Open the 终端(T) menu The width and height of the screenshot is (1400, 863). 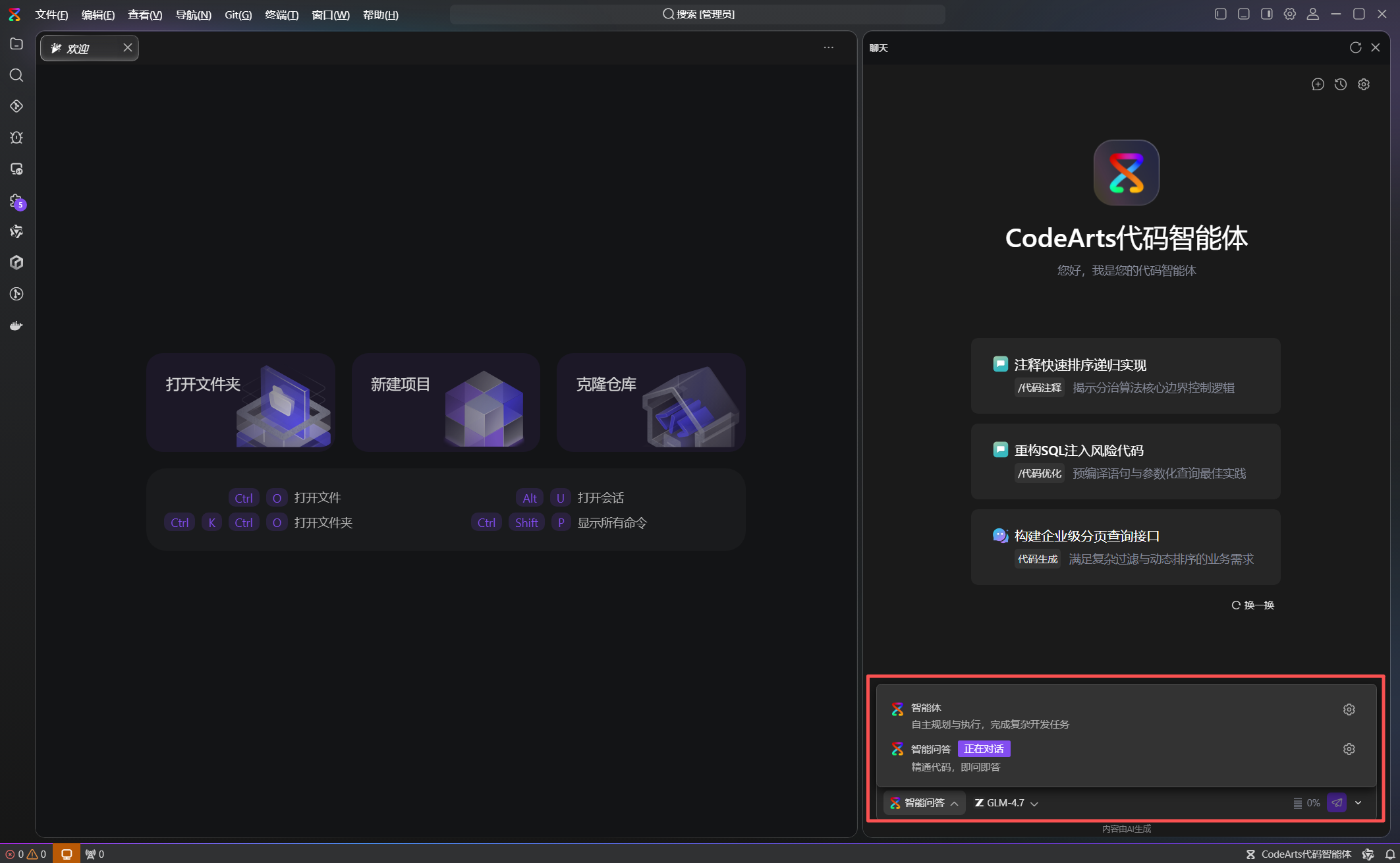(x=281, y=14)
